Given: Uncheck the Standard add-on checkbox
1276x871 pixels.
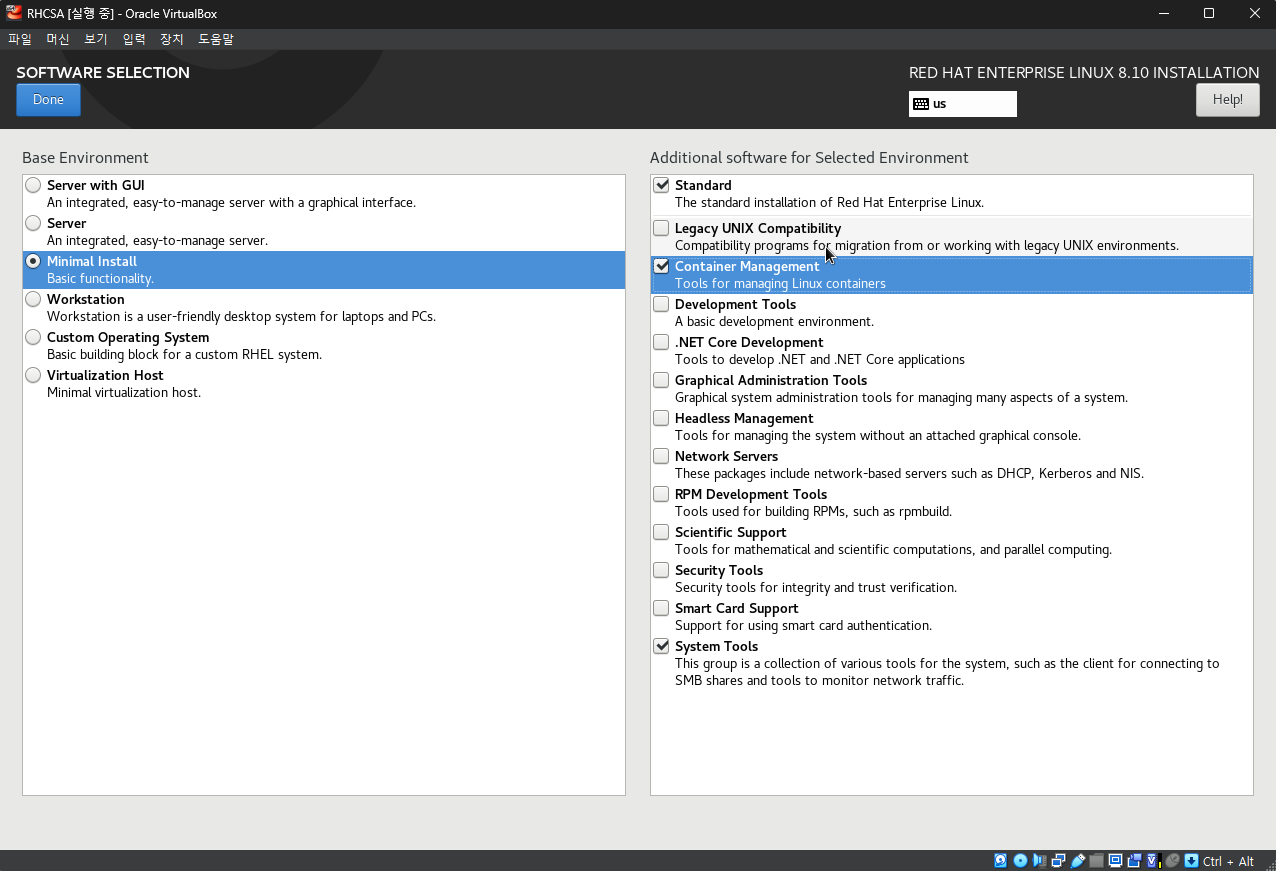Looking at the screenshot, I should pos(661,185).
